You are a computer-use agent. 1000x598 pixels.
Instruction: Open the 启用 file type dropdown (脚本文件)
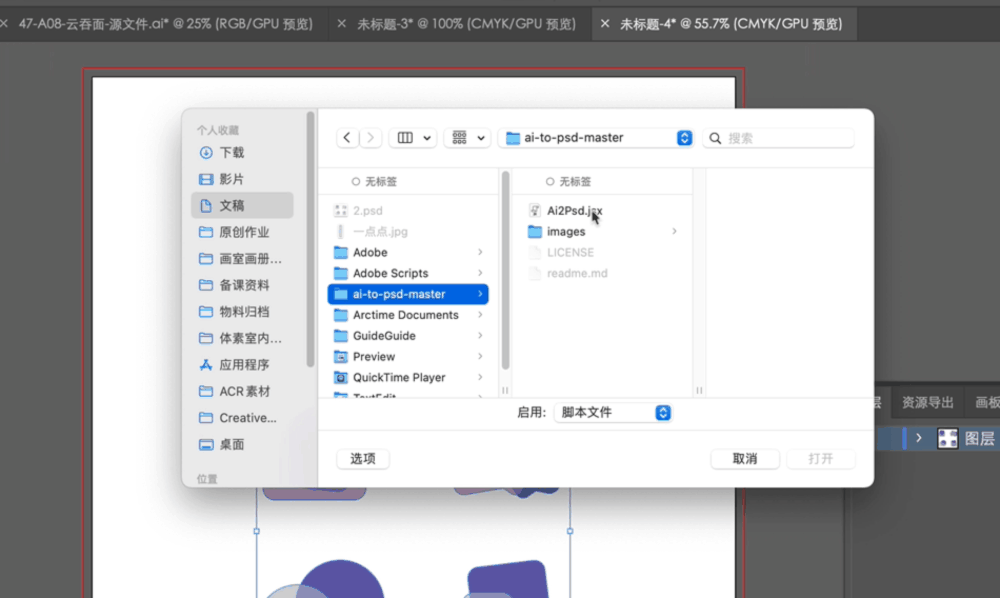click(613, 412)
